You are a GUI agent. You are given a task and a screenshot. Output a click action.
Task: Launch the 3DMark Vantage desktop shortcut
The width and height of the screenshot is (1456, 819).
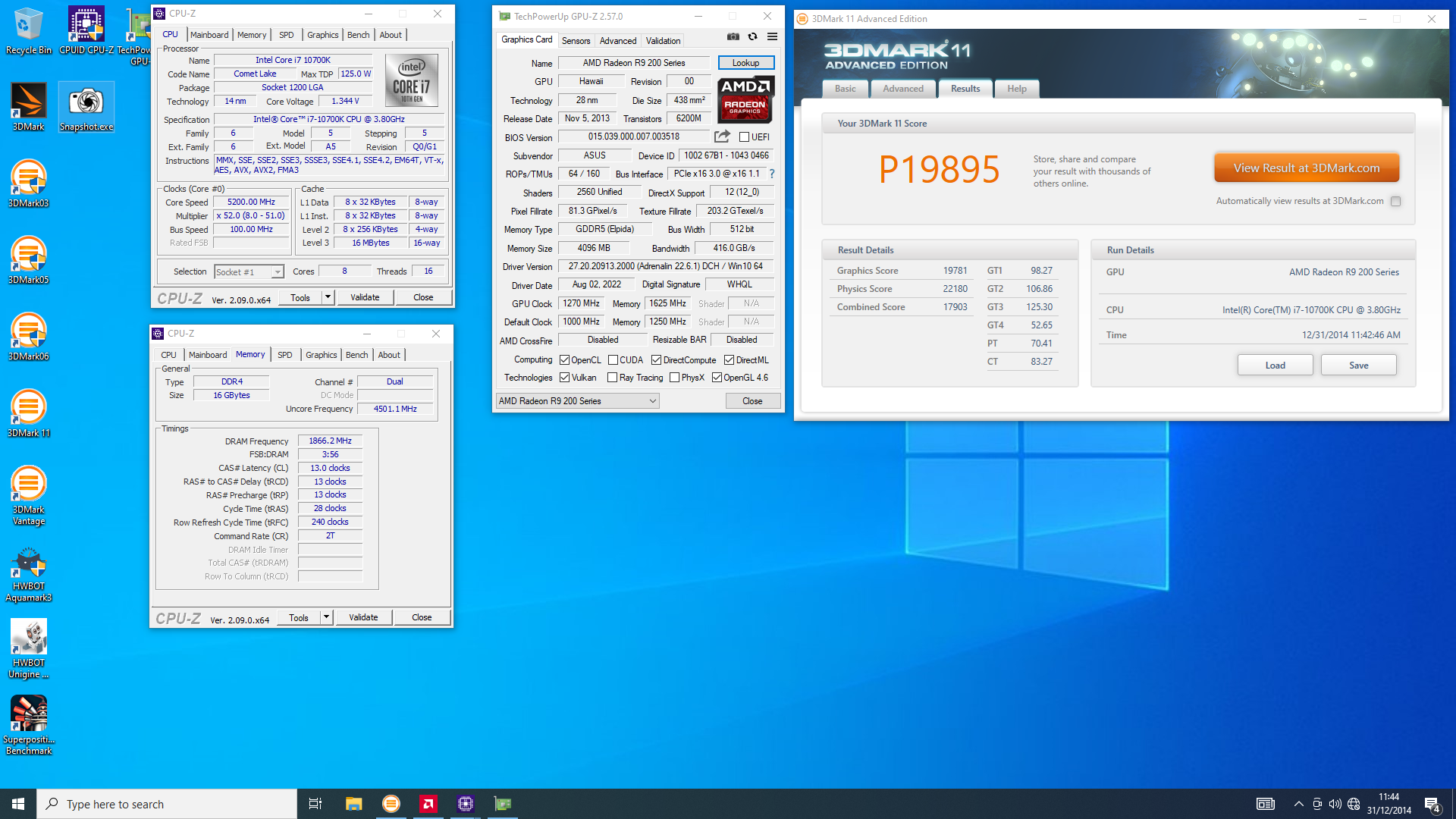[x=28, y=495]
